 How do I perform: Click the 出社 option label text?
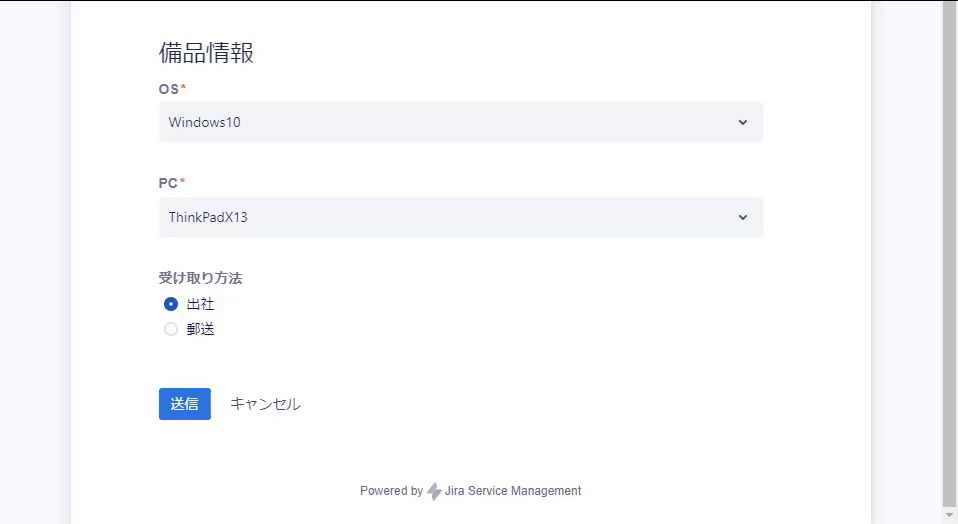click(x=200, y=304)
